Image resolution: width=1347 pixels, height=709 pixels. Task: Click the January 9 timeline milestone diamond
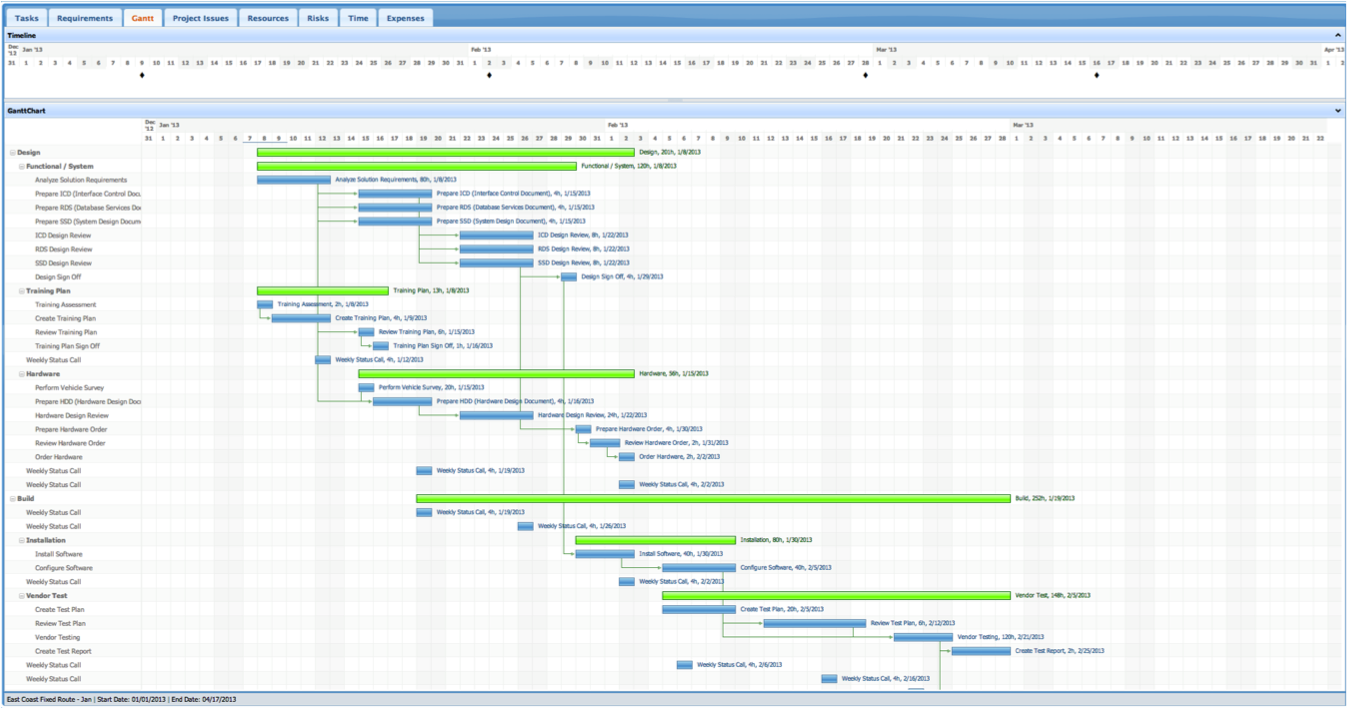(142, 75)
